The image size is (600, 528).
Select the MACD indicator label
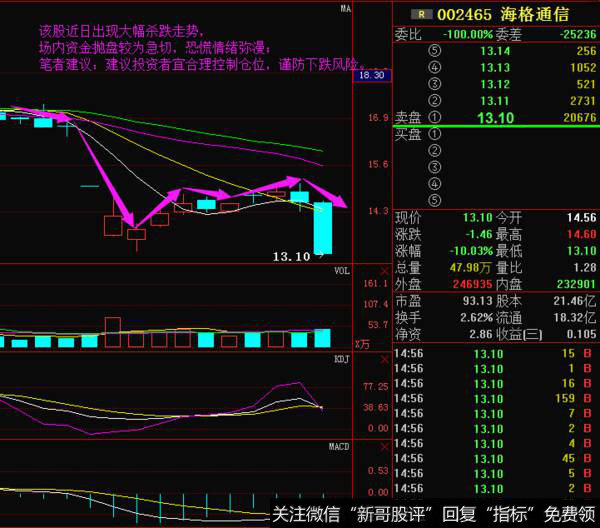339,447
